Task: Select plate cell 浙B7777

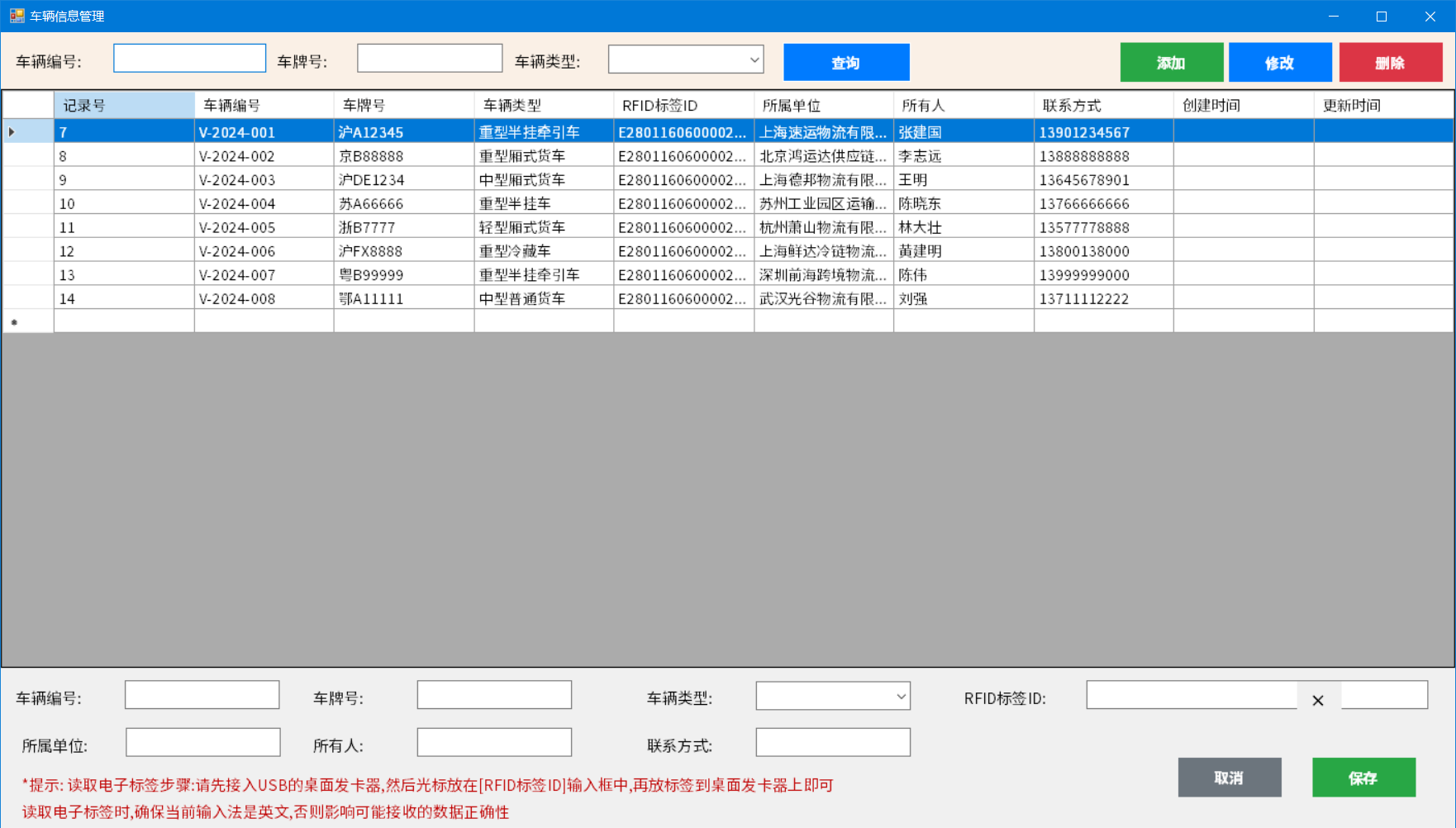Action: coord(404,227)
